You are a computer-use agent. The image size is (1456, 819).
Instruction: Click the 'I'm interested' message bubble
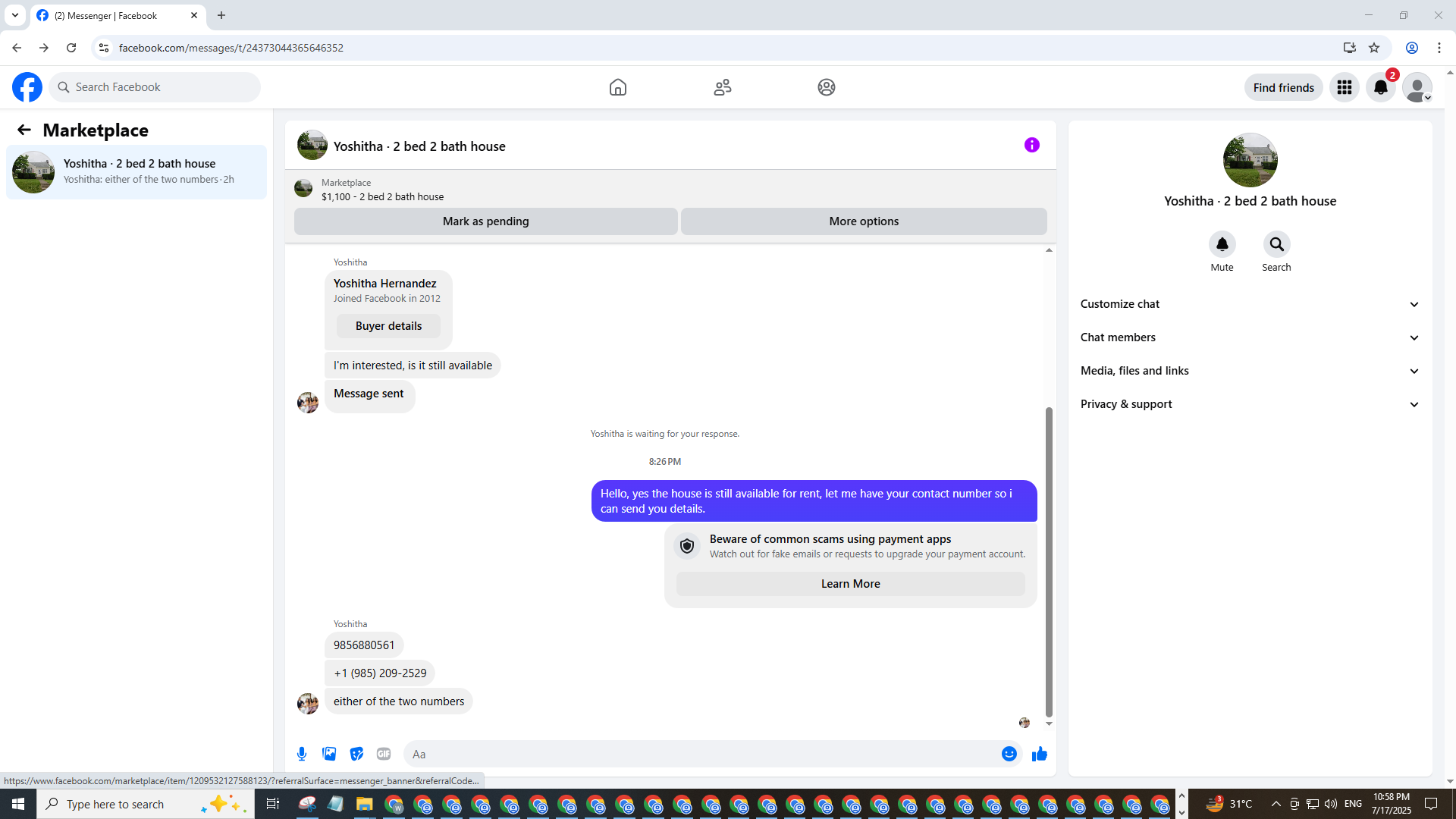(x=413, y=366)
